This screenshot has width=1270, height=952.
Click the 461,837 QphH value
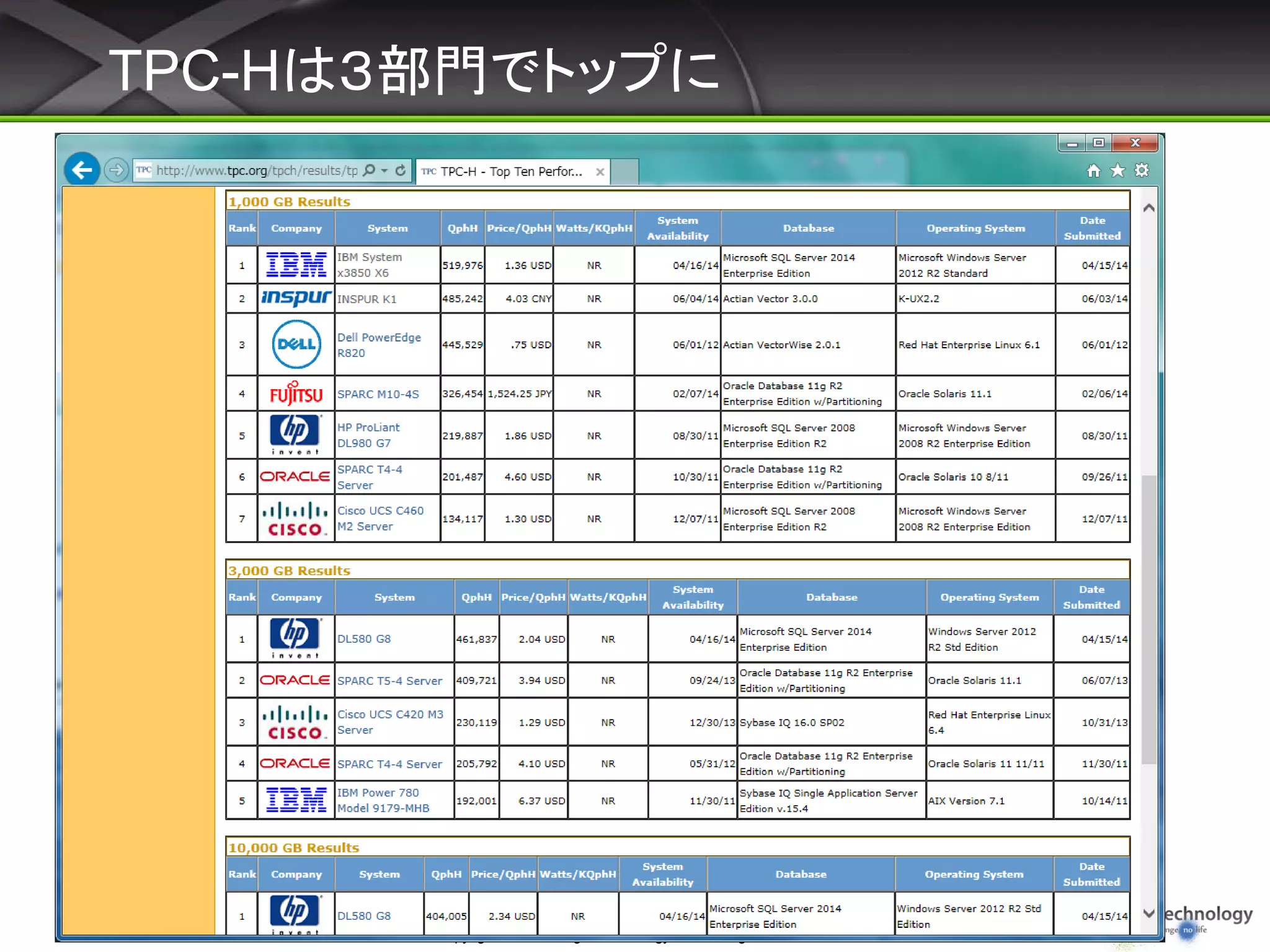click(476, 639)
